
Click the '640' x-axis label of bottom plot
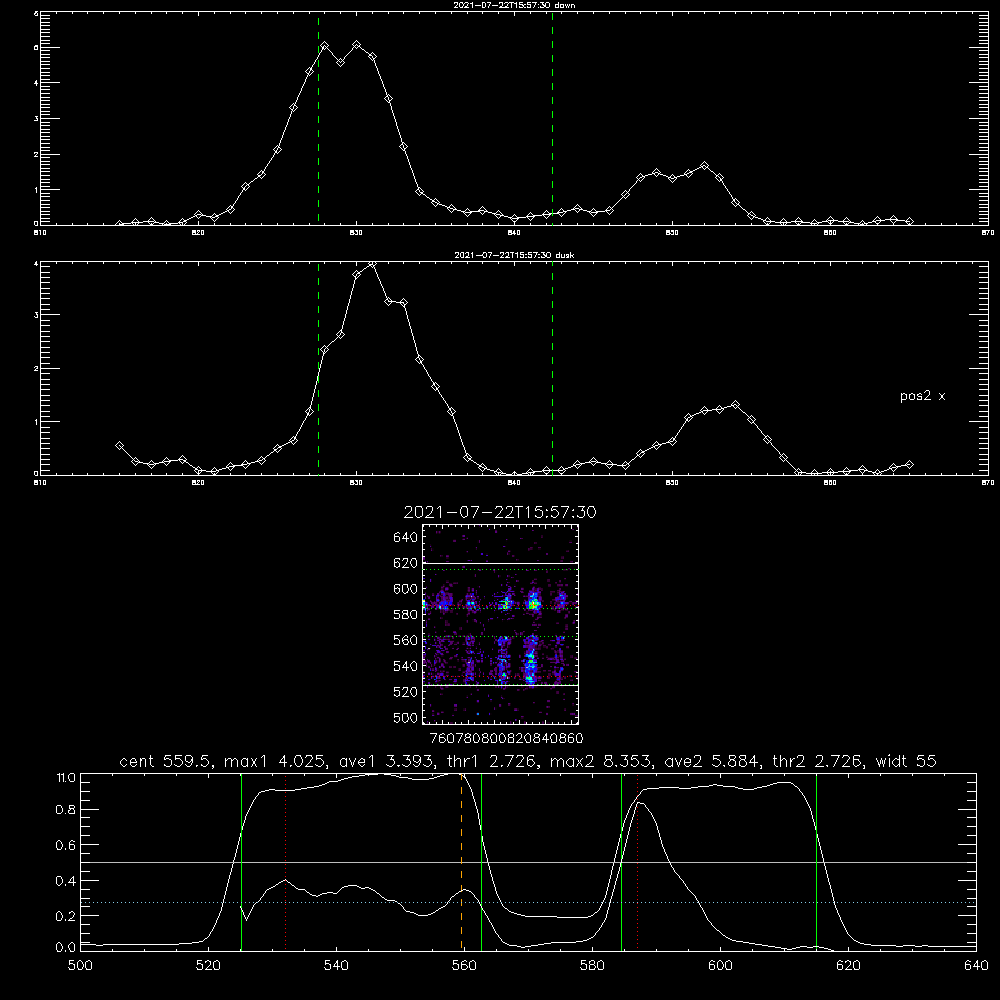(976, 966)
